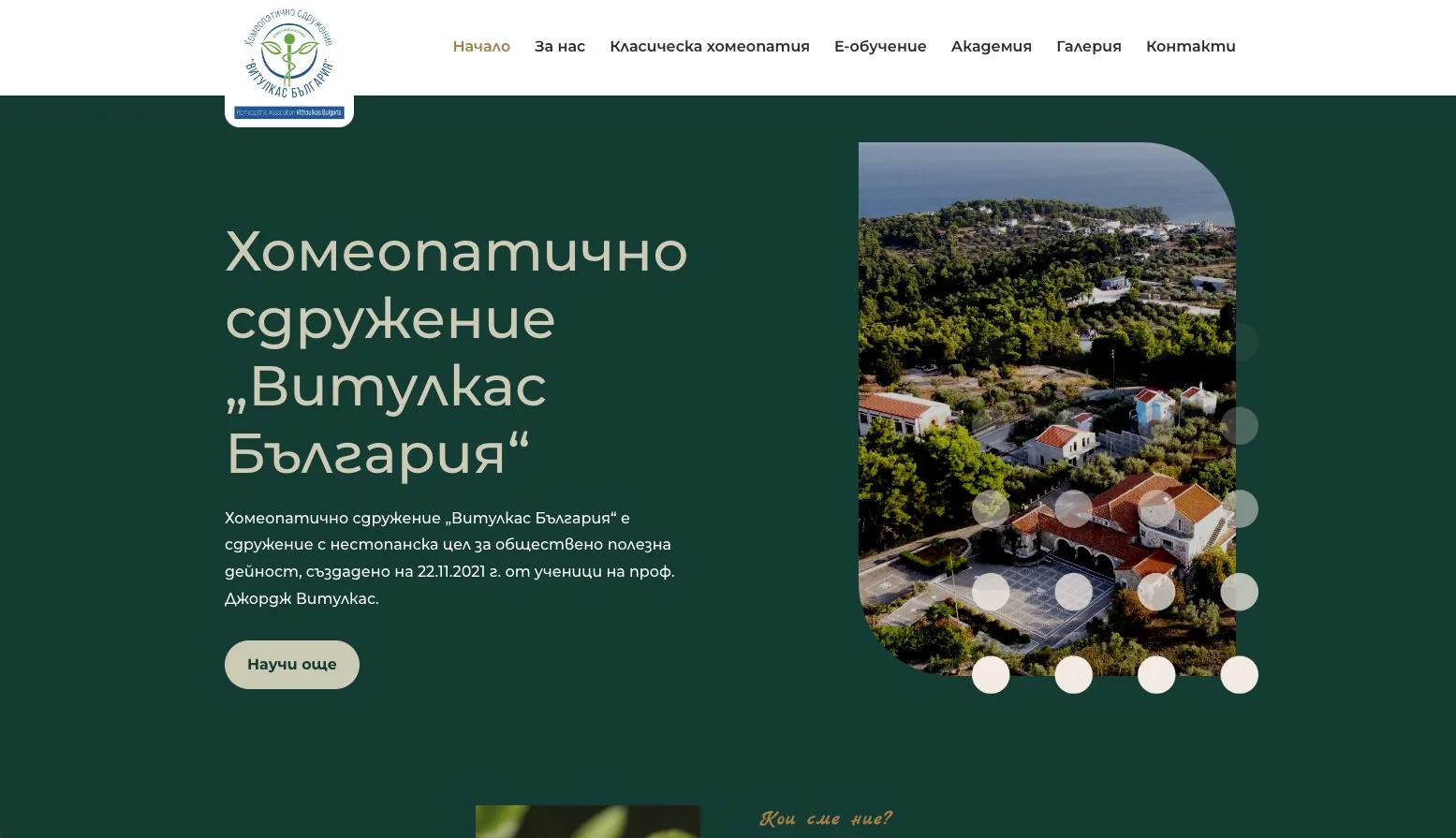1456x838 pixels.
Task: Click the Научи още button
Action: (x=292, y=665)
